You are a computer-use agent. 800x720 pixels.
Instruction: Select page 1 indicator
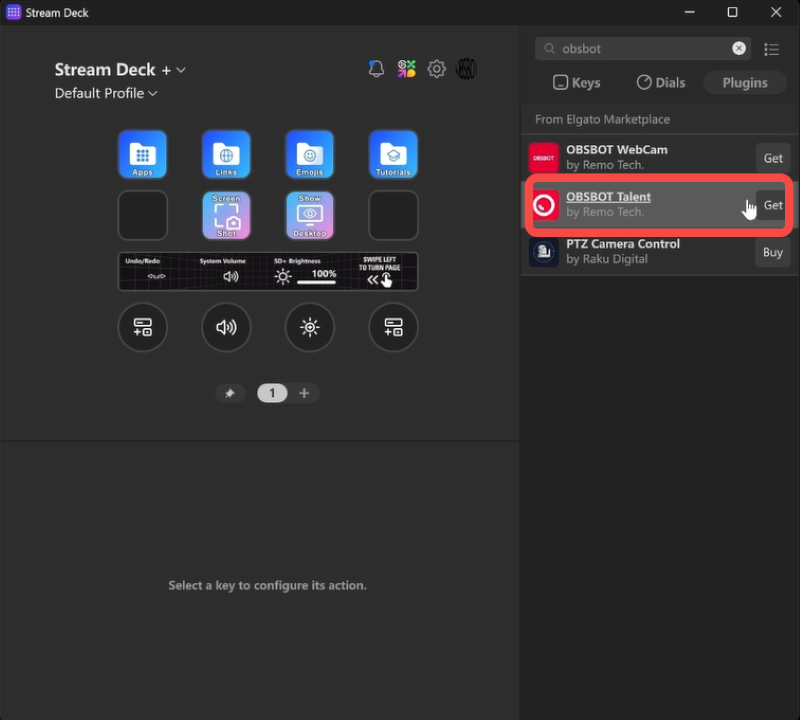pos(272,393)
